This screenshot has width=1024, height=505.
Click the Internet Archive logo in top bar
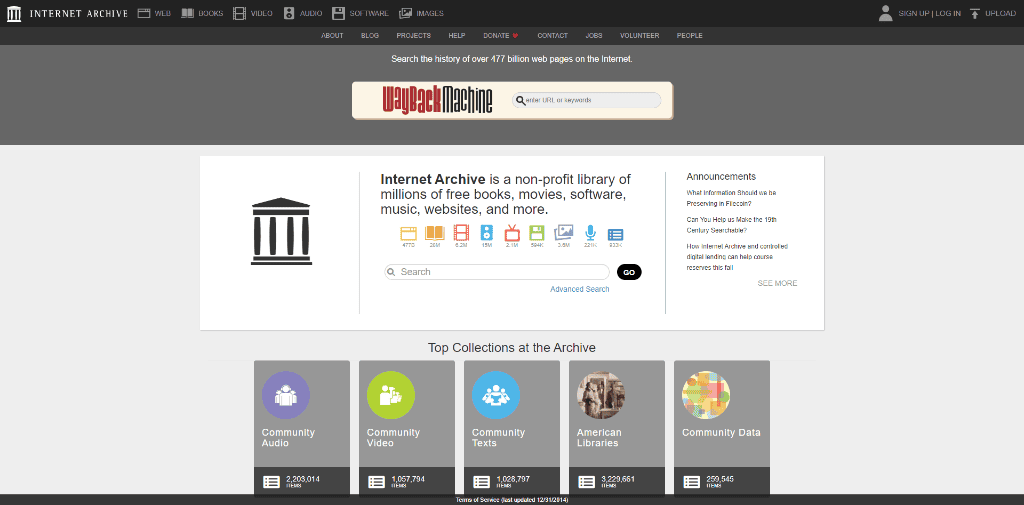(67, 13)
